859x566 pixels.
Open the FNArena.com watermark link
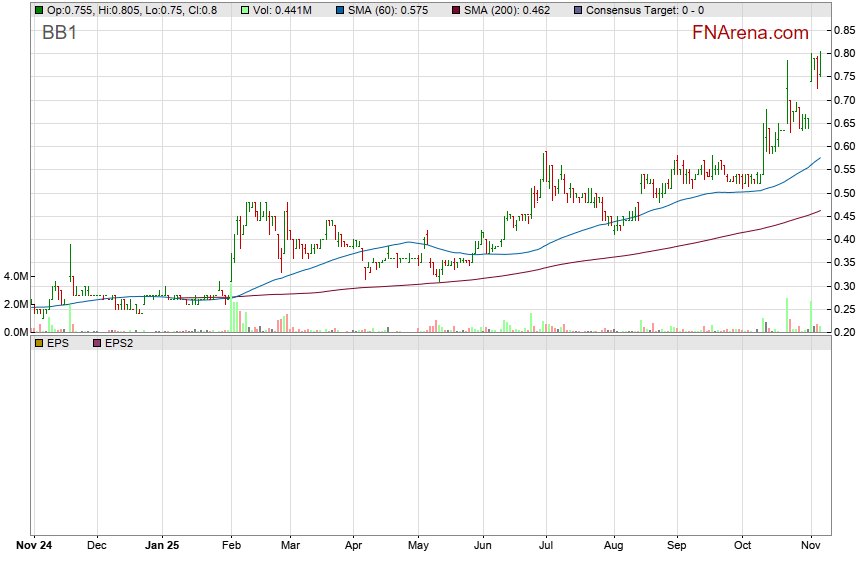coord(750,33)
